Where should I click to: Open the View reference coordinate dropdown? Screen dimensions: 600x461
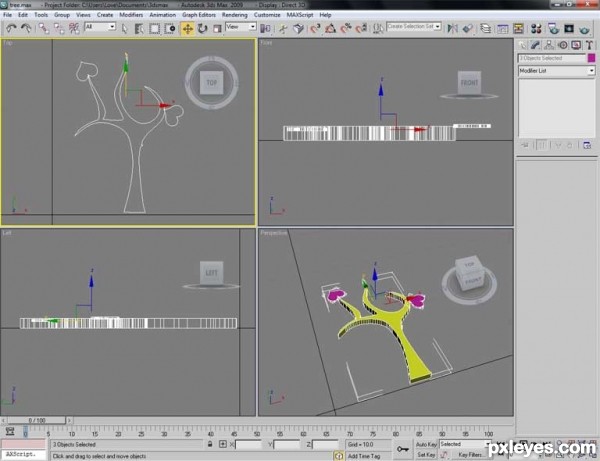point(241,27)
